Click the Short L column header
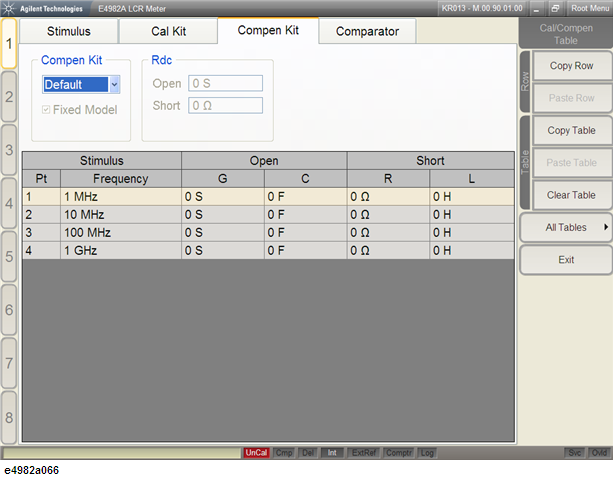 [472, 179]
